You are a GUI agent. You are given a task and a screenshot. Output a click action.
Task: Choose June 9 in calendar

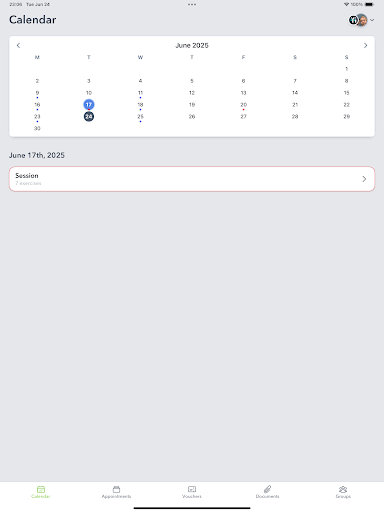pos(37,94)
